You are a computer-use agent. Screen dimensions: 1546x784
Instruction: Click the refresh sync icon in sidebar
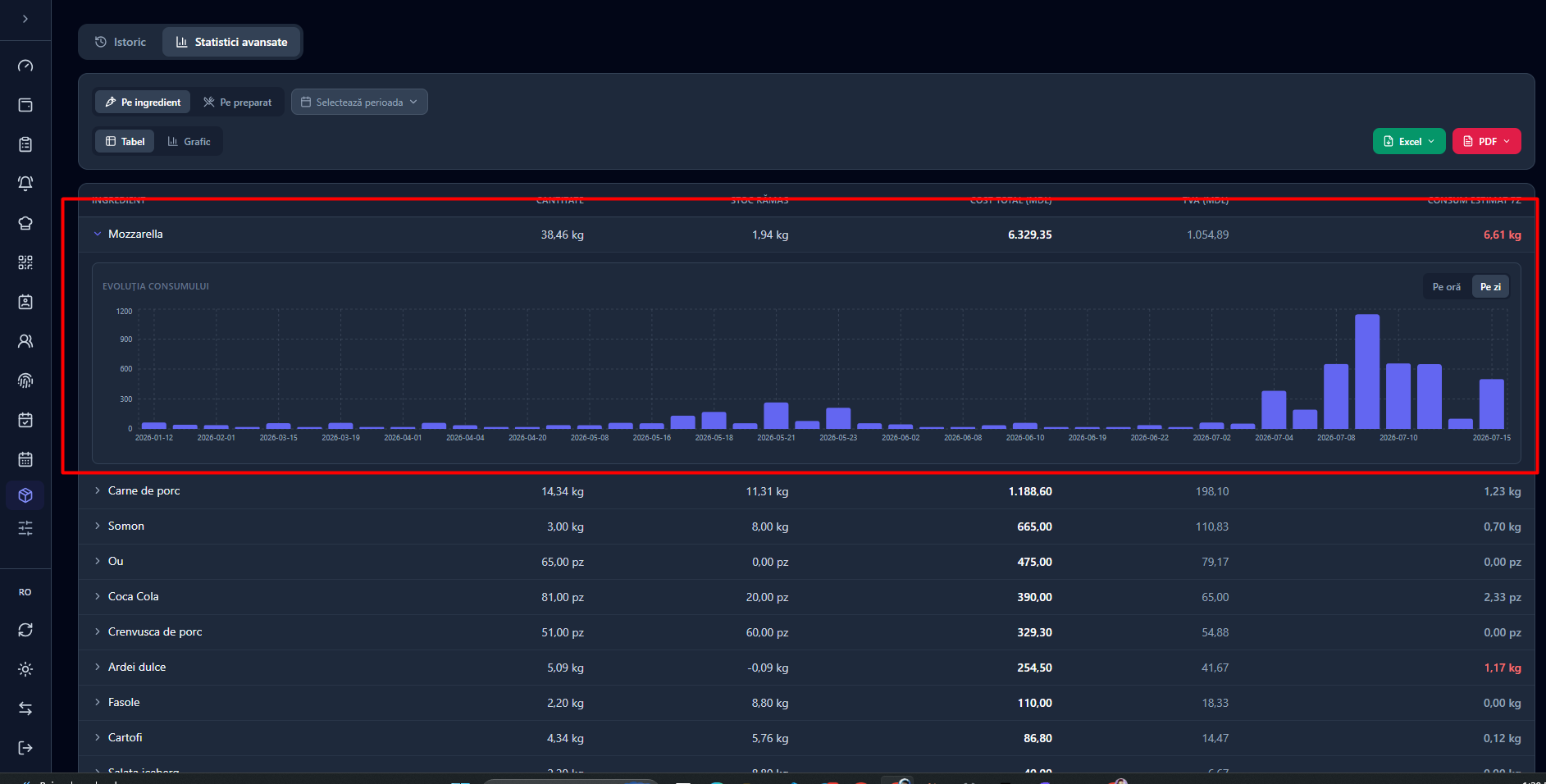tap(25, 630)
